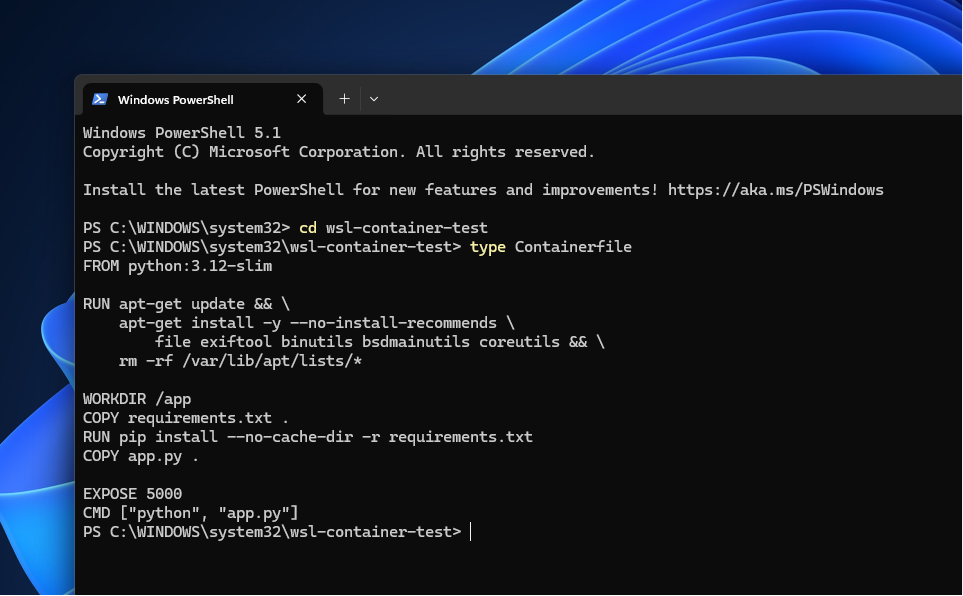Screen dimensions: 963x596
Task: Click the "apt-get install -y --no-install-recommends" line
Action: [317, 323]
